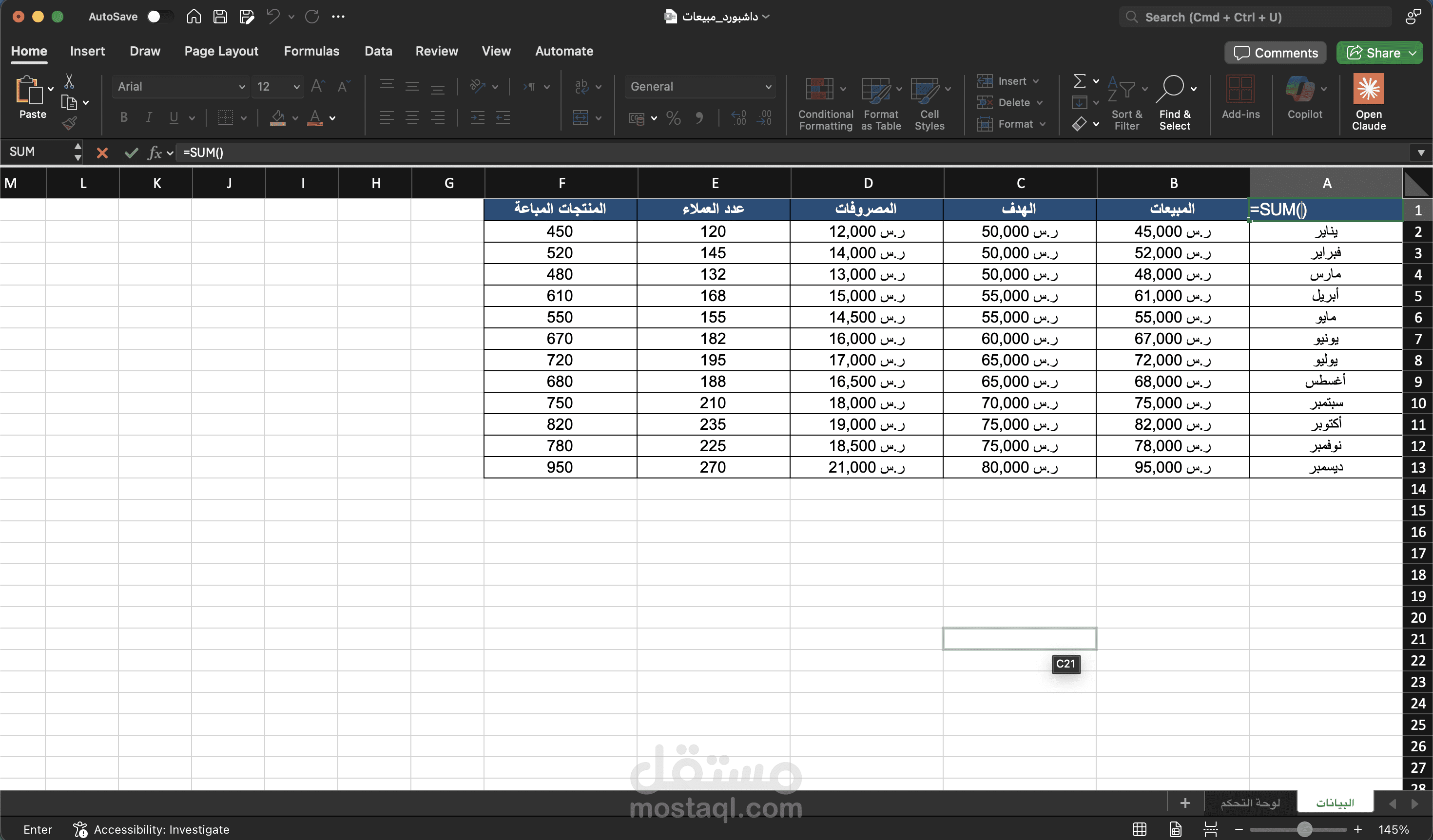Click the green Share button
The height and width of the screenshot is (840, 1433).
pyautogui.click(x=1374, y=53)
